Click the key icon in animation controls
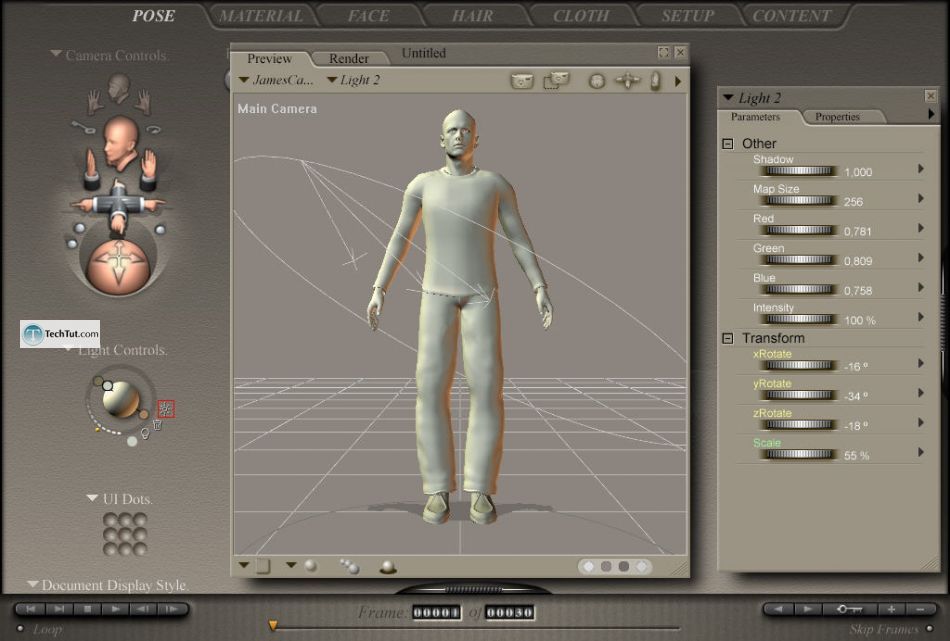This screenshot has height=641, width=950. (851, 609)
